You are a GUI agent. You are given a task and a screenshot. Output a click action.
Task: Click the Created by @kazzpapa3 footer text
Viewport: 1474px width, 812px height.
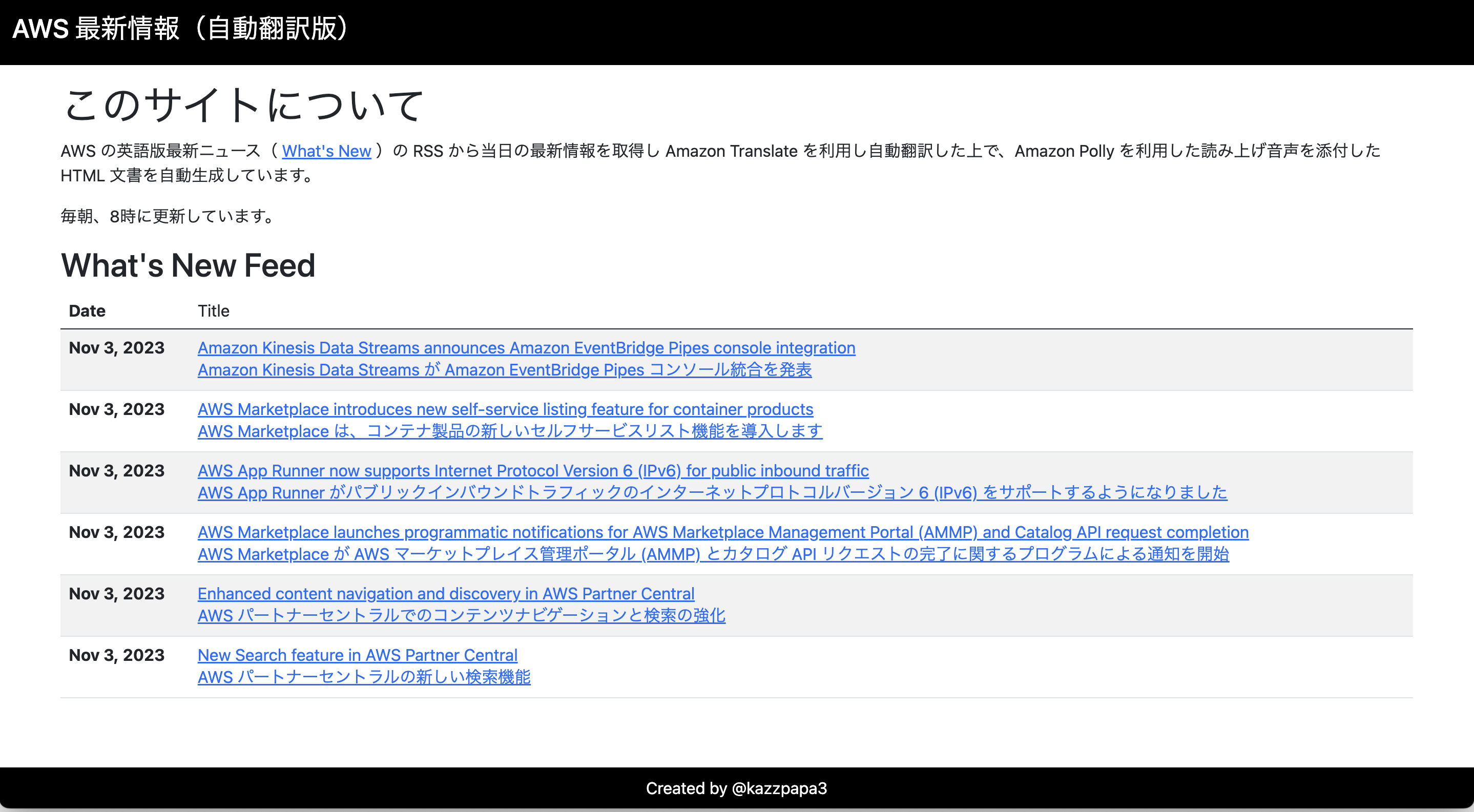(x=736, y=788)
